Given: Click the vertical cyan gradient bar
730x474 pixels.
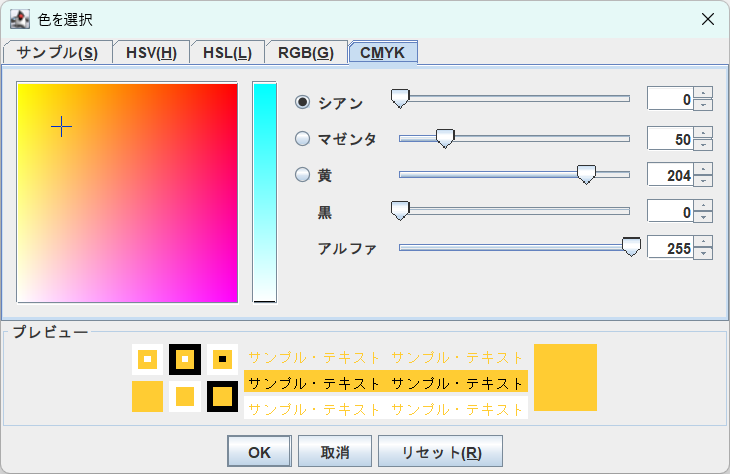Looking at the screenshot, I should 264,192.
